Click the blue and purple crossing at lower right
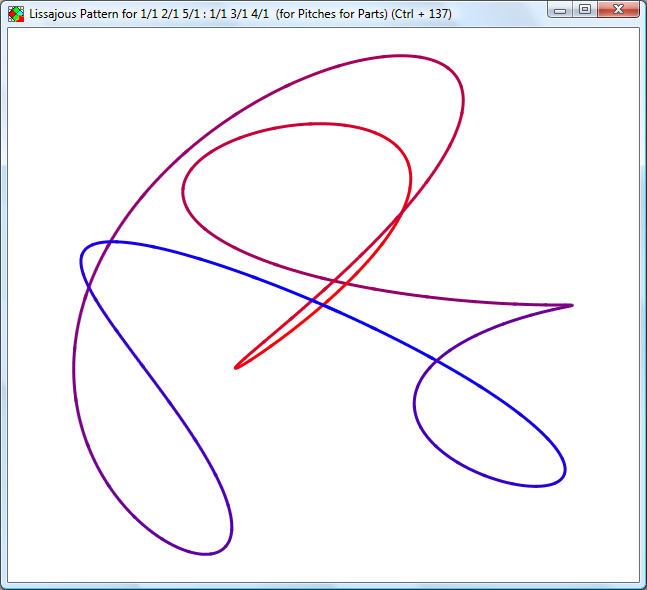The image size is (647, 590). [434, 361]
